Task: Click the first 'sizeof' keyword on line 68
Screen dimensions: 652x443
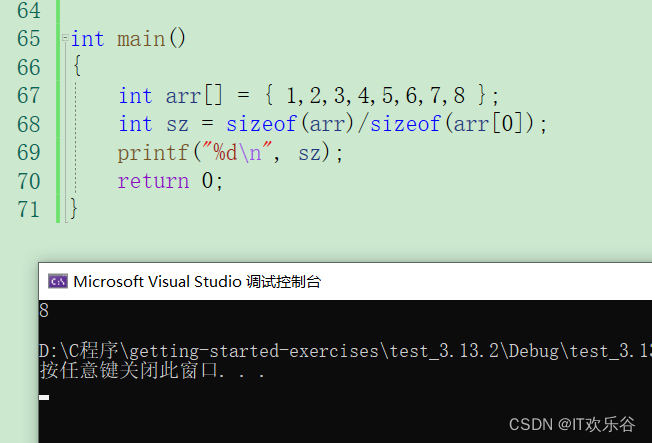Action: (261, 124)
